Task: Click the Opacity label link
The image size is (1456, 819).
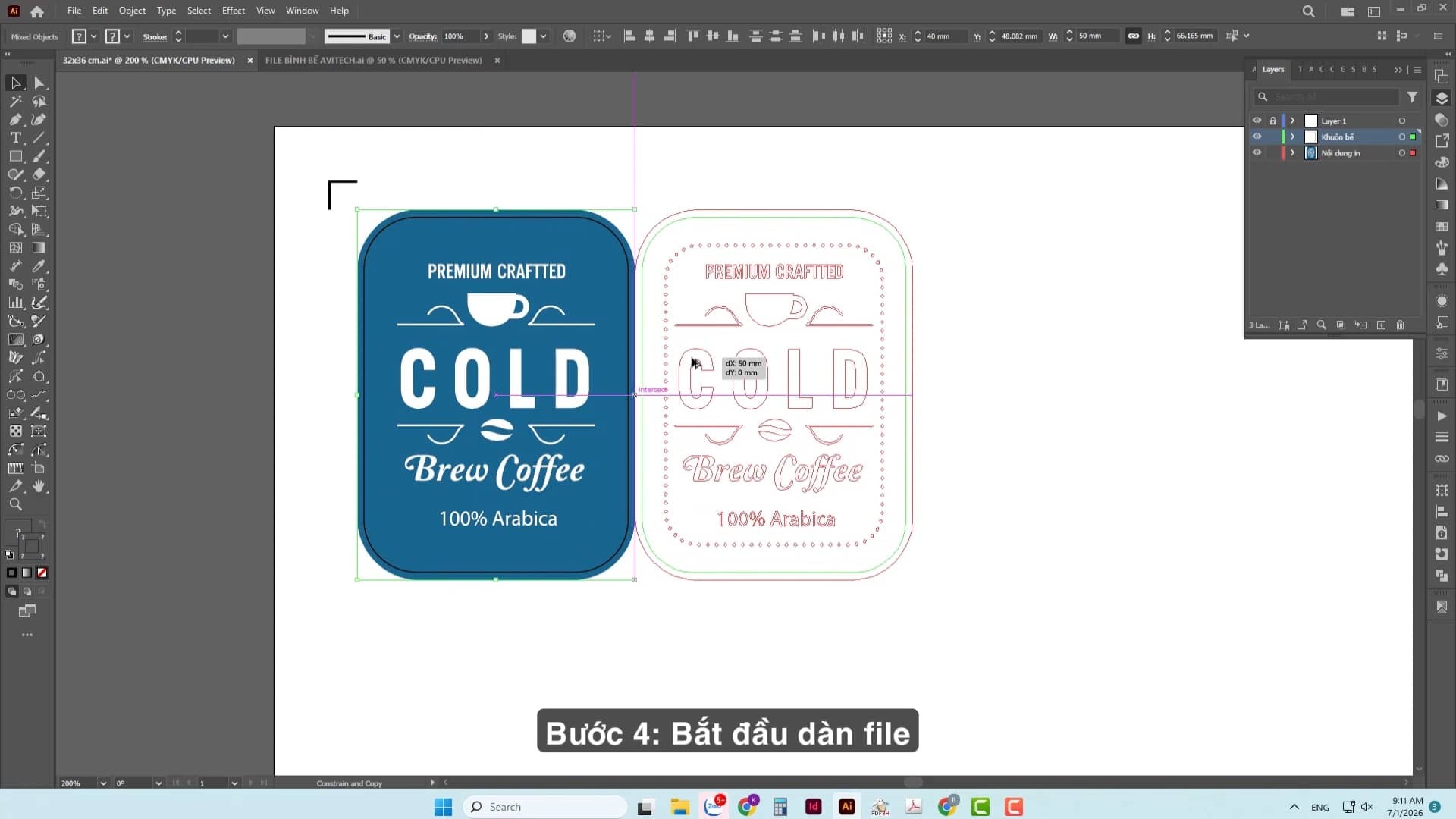Action: [x=422, y=36]
